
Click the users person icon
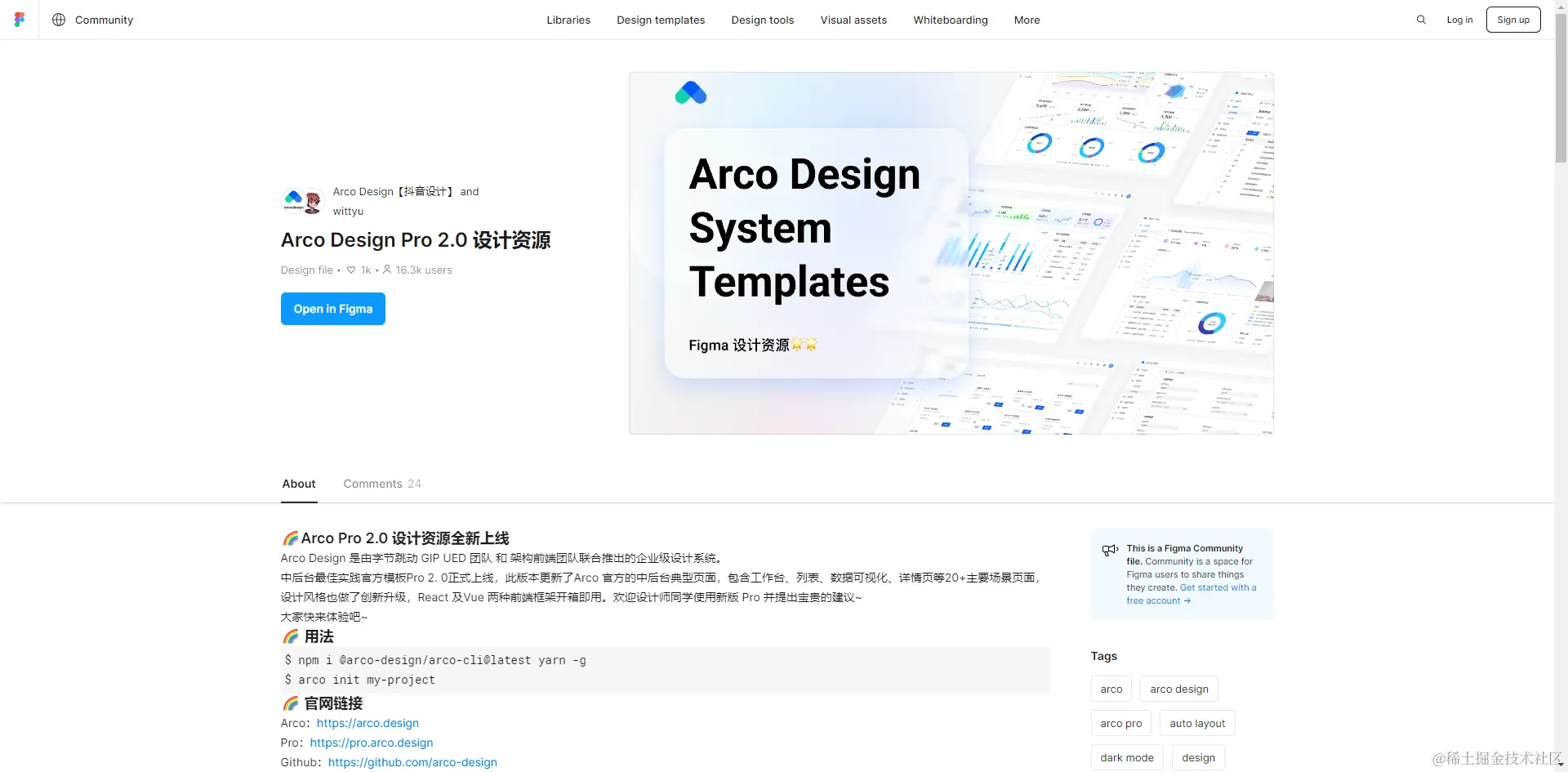tap(387, 270)
